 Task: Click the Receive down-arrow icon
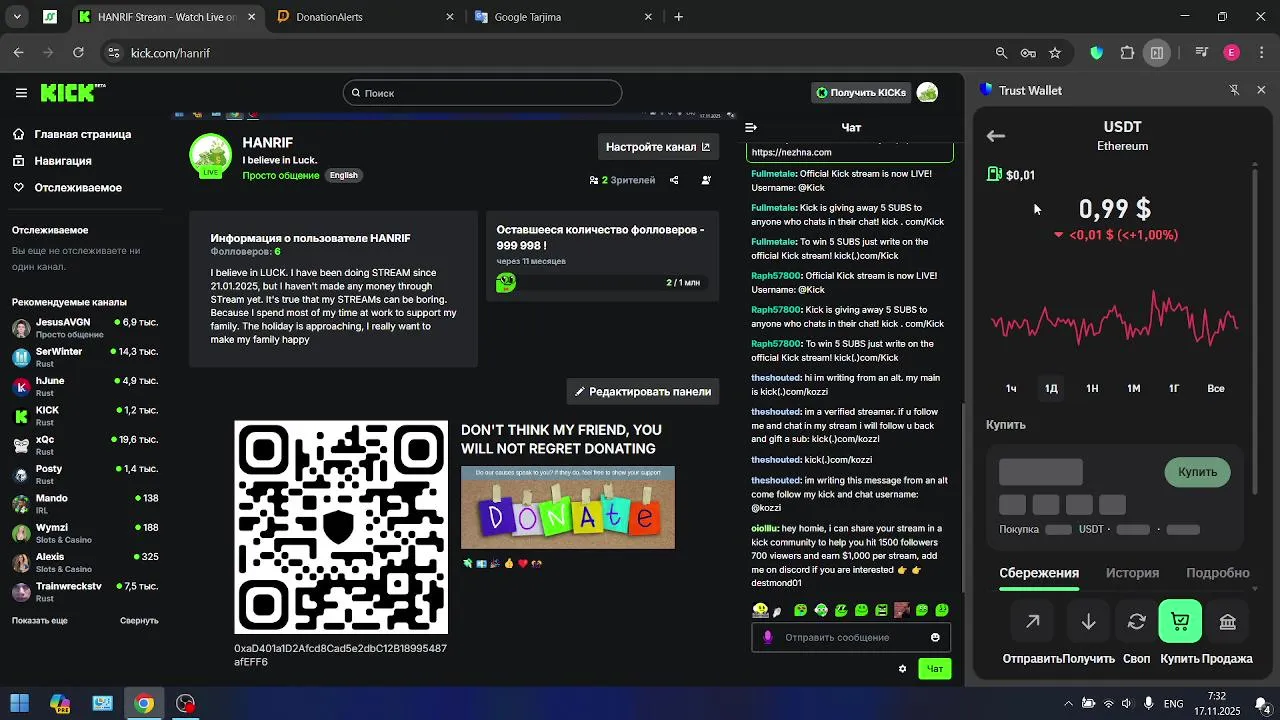[1088, 622]
